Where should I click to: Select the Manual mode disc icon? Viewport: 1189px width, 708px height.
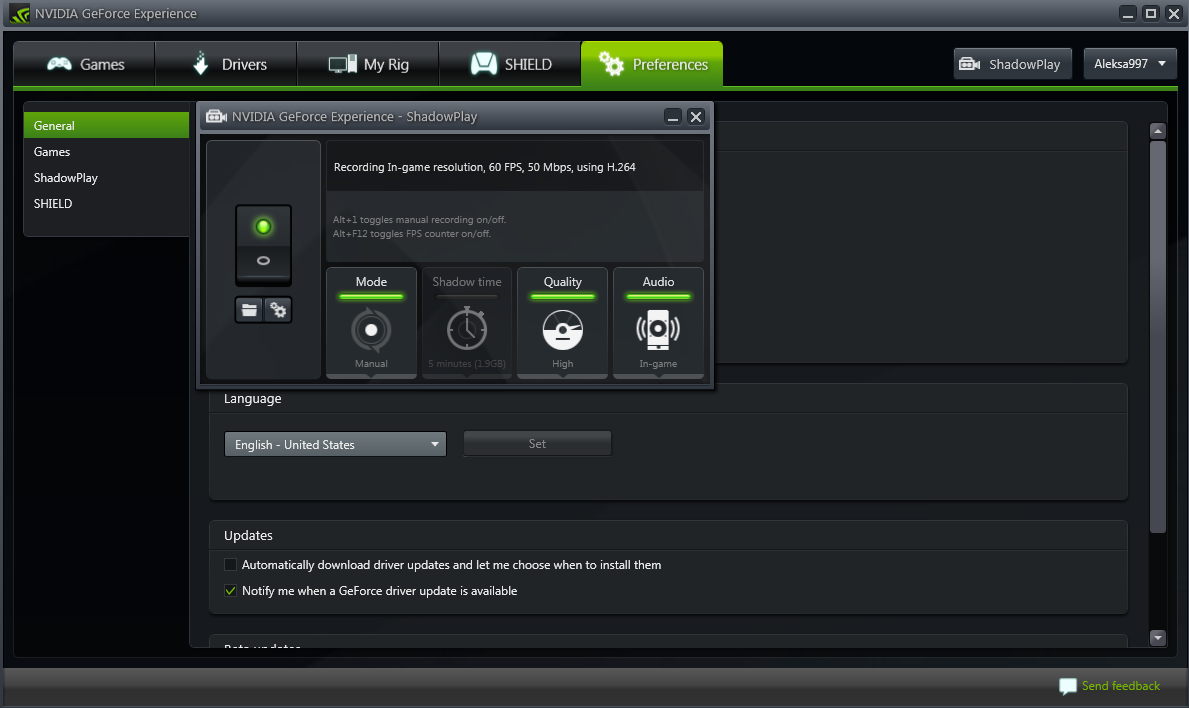(371, 330)
